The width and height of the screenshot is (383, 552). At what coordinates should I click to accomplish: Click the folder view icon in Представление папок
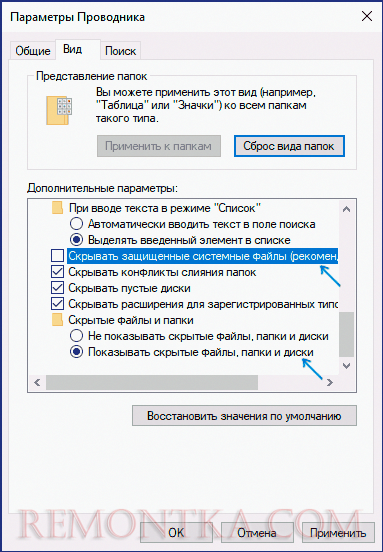[x=59, y=111]
